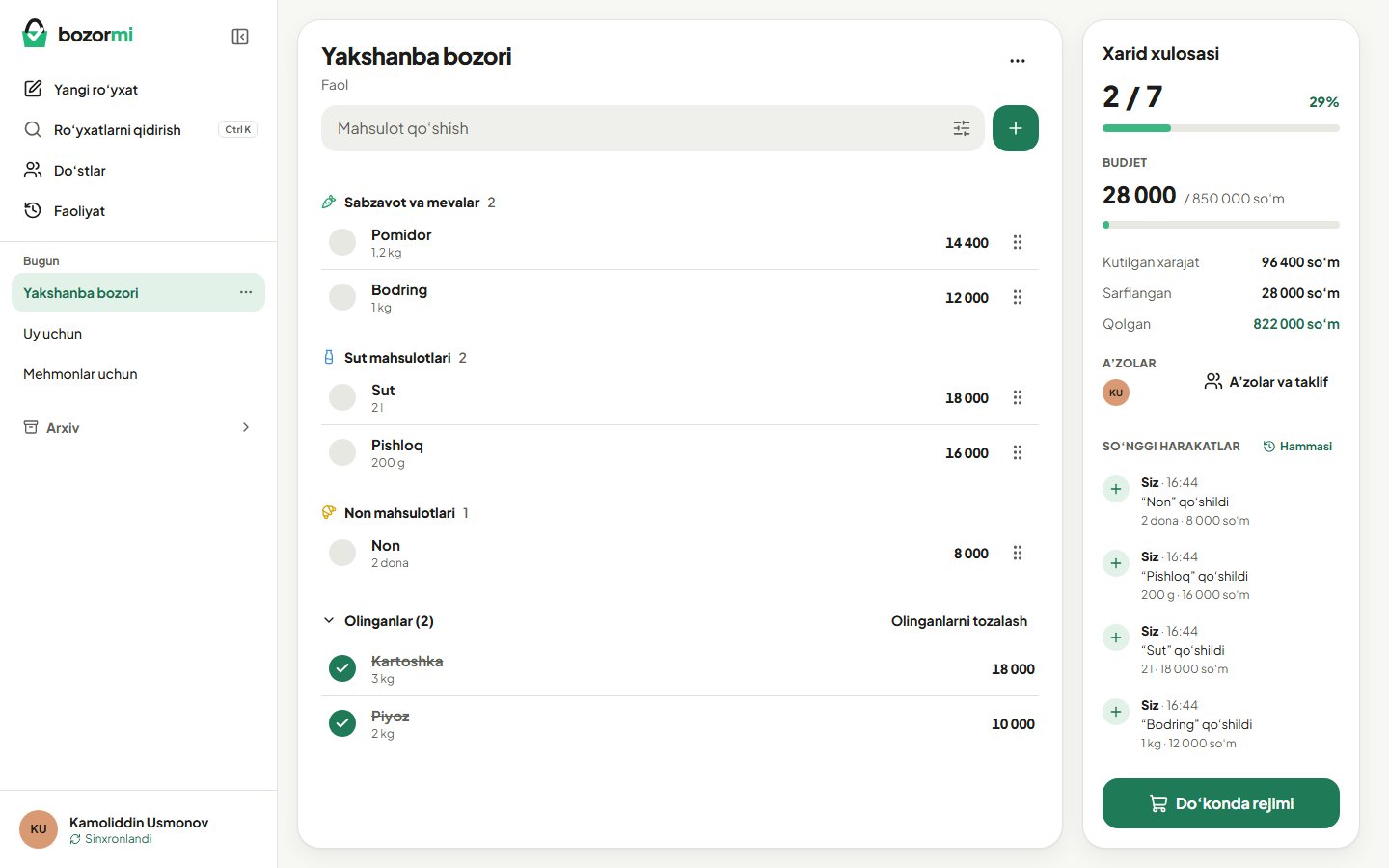Select Yakshanba bozori list in sidebar
This screenshot has width=1389, height=868.
click(x=138, y=292)
